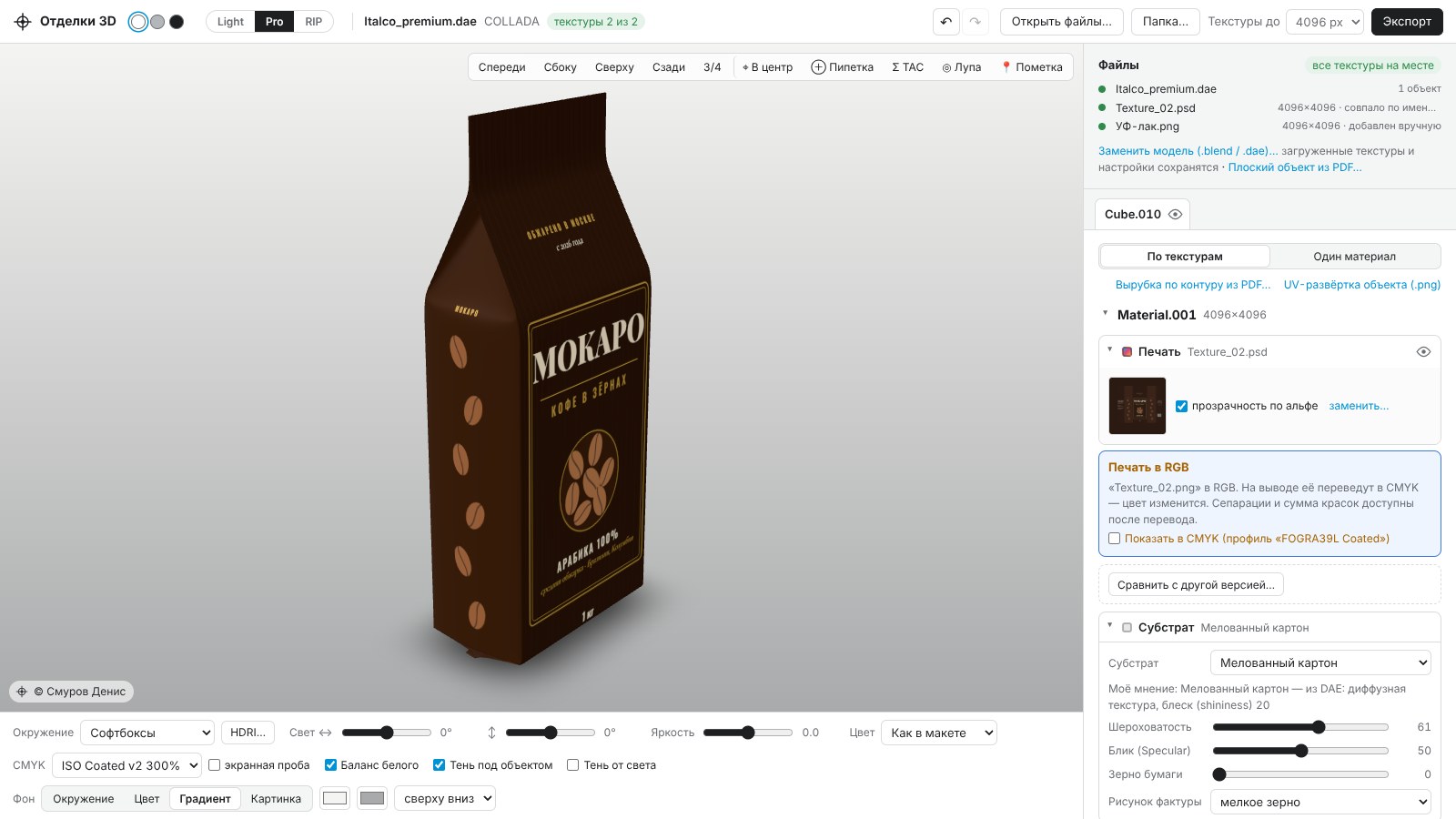Click the Экспорт button
Image resolution: width=1456 pixels, height=819 pixels.
[1407, 22]
